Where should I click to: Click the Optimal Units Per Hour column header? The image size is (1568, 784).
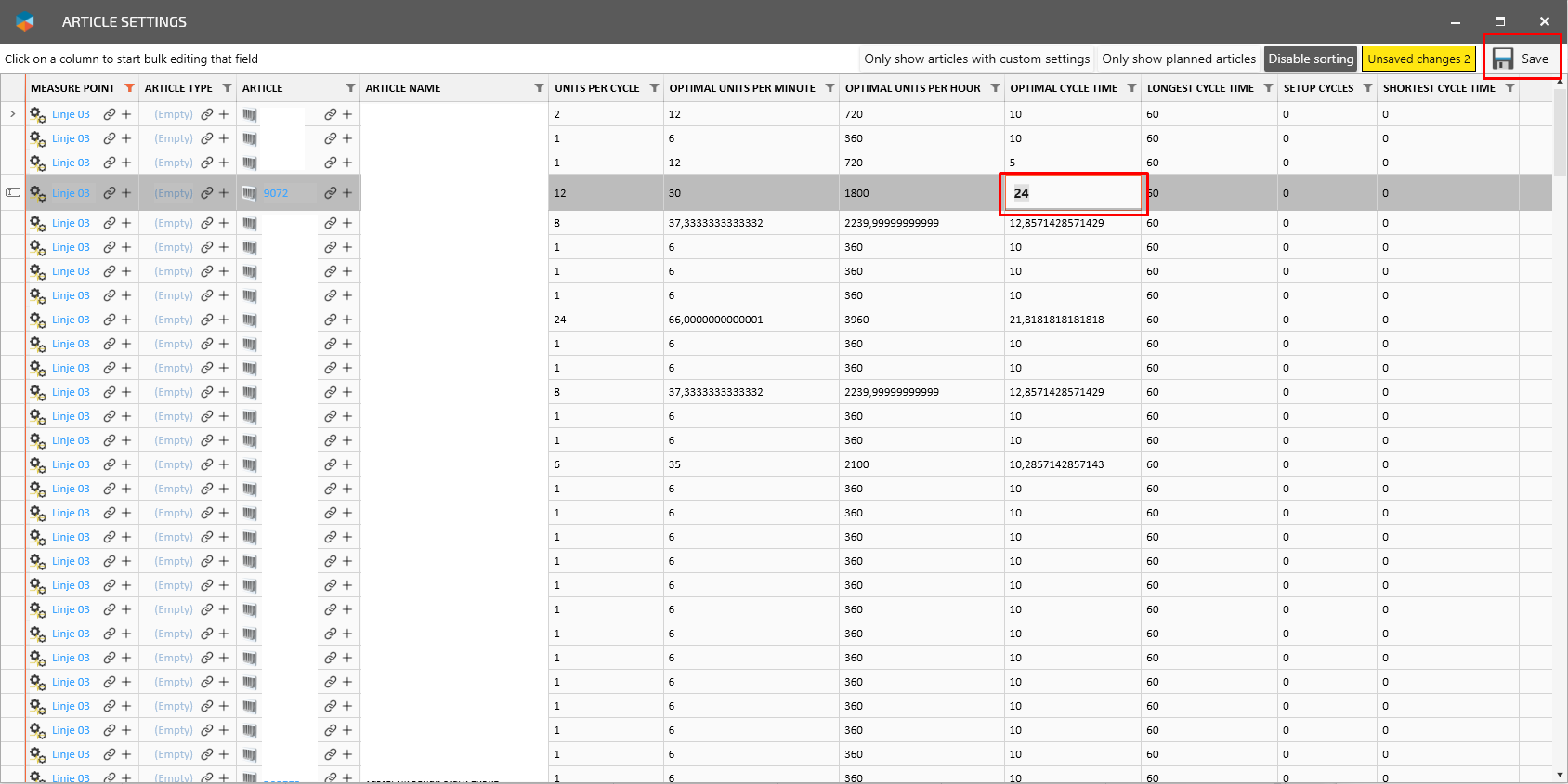click(912, 88)
